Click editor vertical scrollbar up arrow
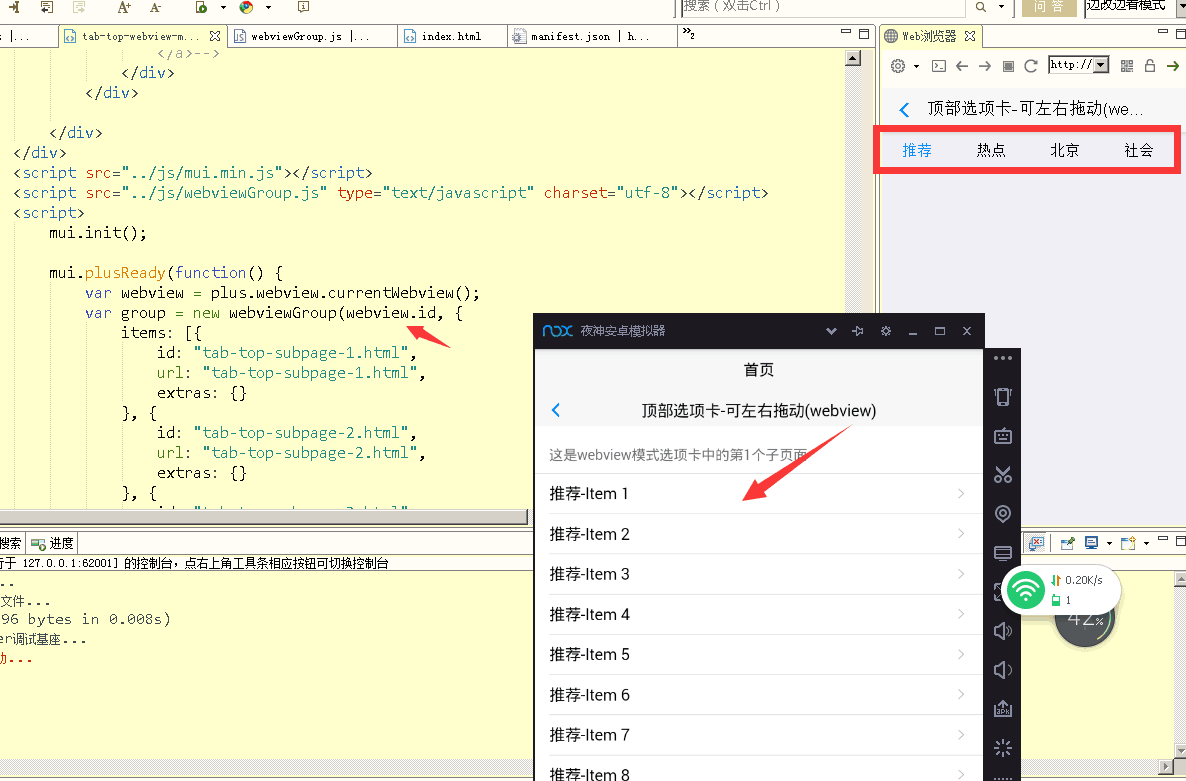 [x=853, y=59]
